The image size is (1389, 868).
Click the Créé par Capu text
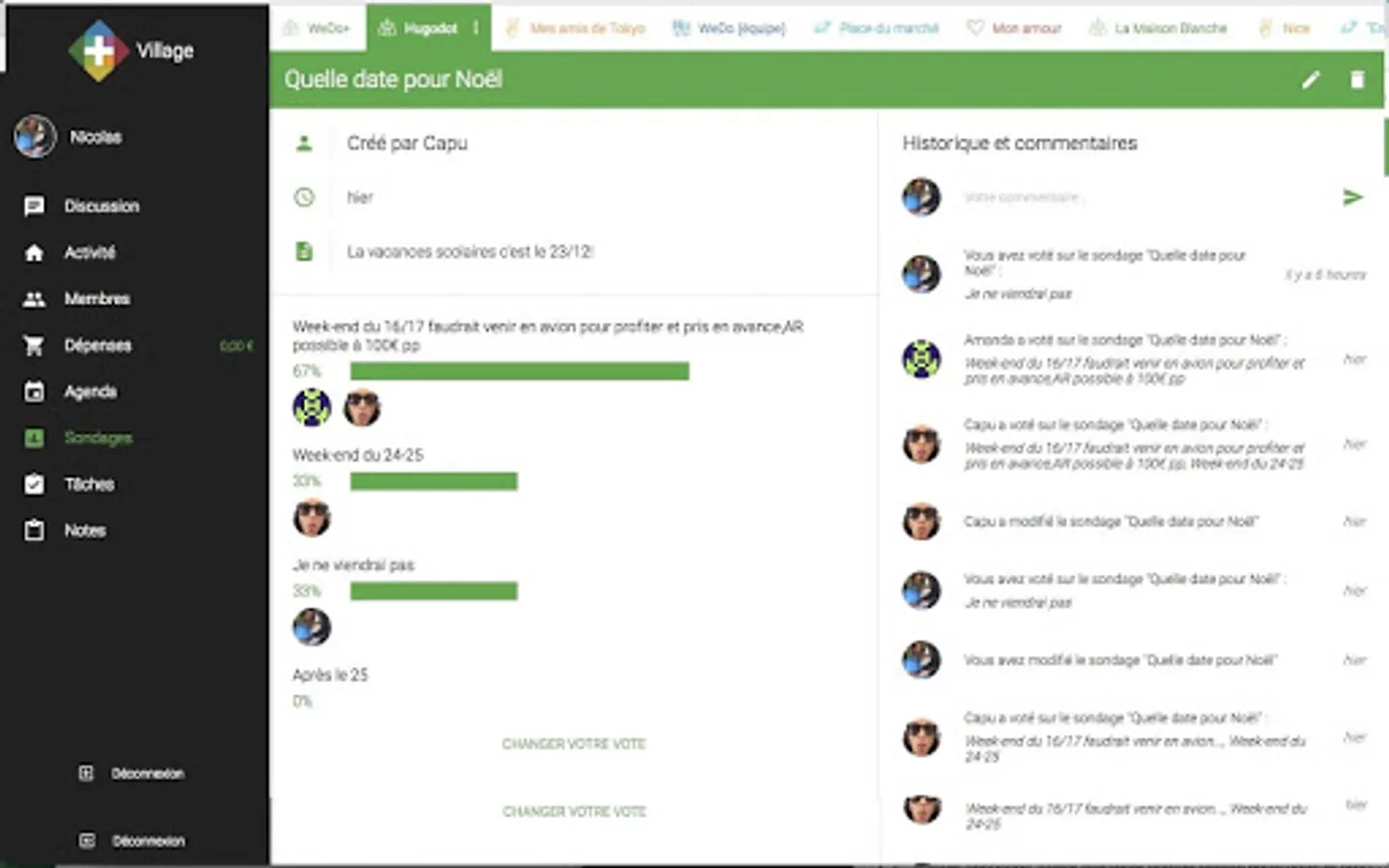click(407, 144)
